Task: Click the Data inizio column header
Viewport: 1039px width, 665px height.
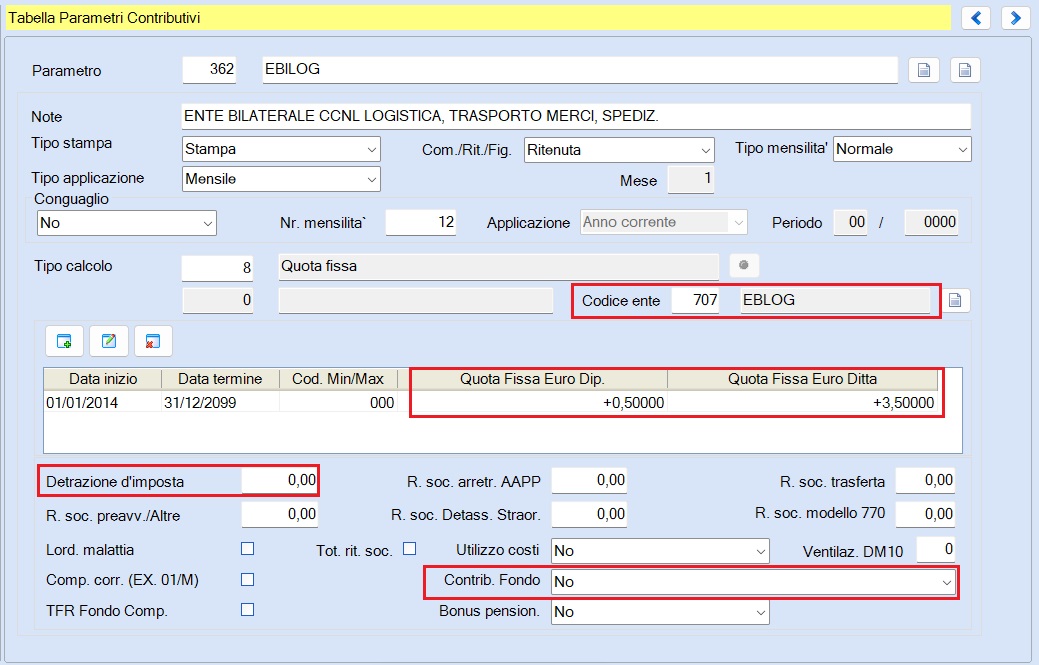Action: point(103,379)
